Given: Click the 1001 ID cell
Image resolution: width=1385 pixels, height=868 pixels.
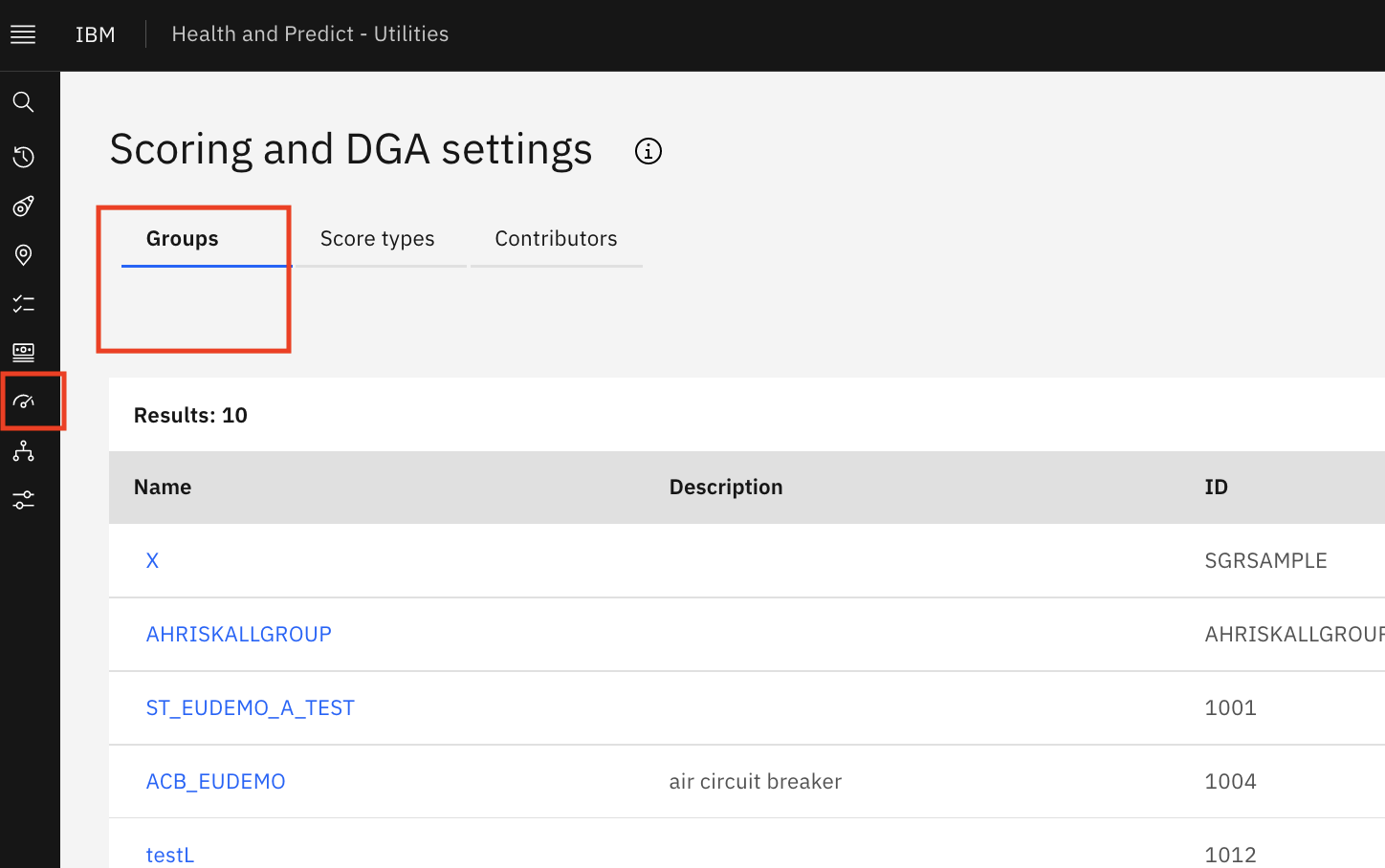Looking at the screenshot, I should tap(1231, 708).
